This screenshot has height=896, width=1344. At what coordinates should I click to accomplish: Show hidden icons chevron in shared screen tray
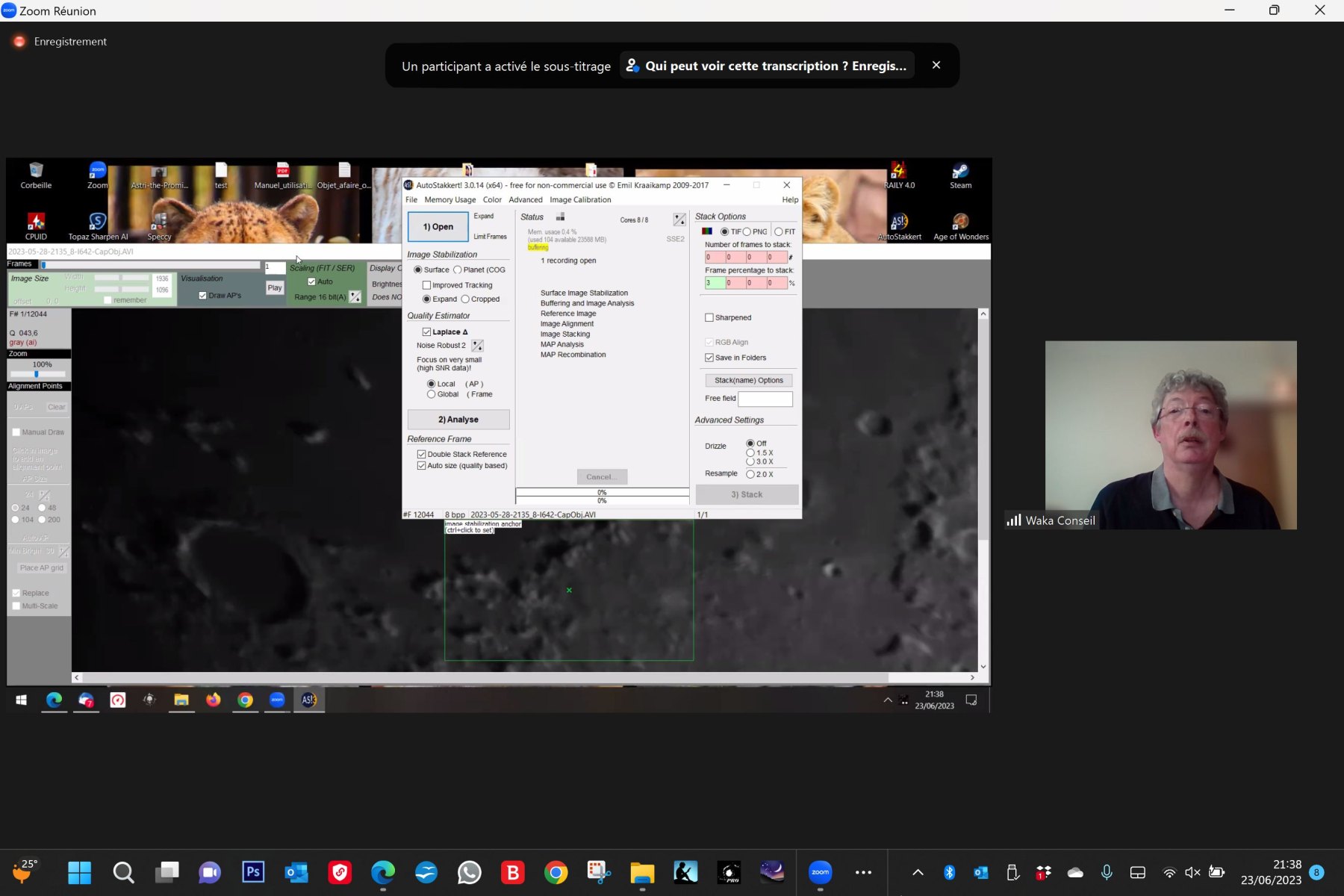[x=888, y=700]
